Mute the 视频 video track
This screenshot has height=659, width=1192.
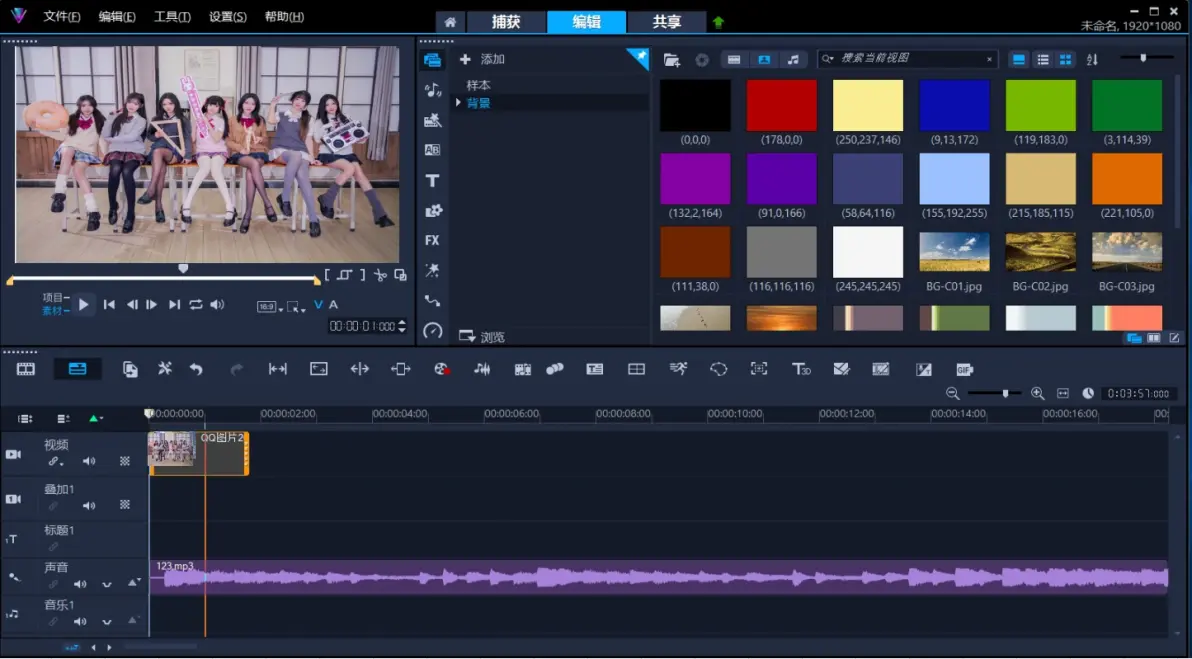89,461
